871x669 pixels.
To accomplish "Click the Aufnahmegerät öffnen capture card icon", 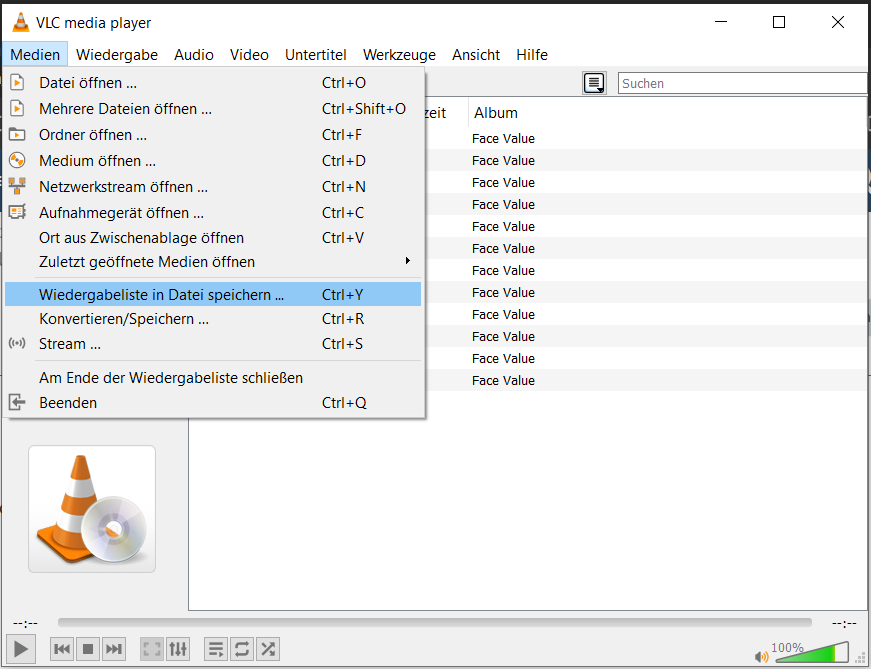I will pyautogui.click(x=17, y=212).
